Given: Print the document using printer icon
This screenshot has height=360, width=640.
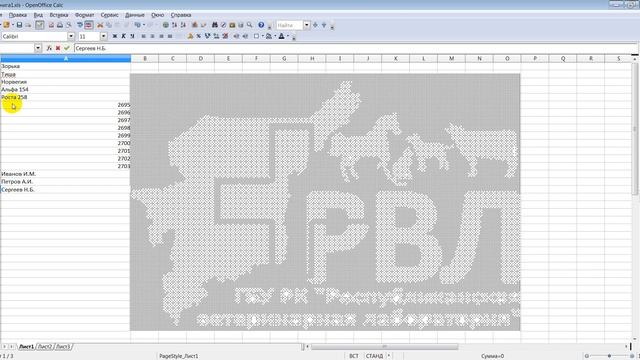Looking at the screenshot, I should [x=60, y=25].
